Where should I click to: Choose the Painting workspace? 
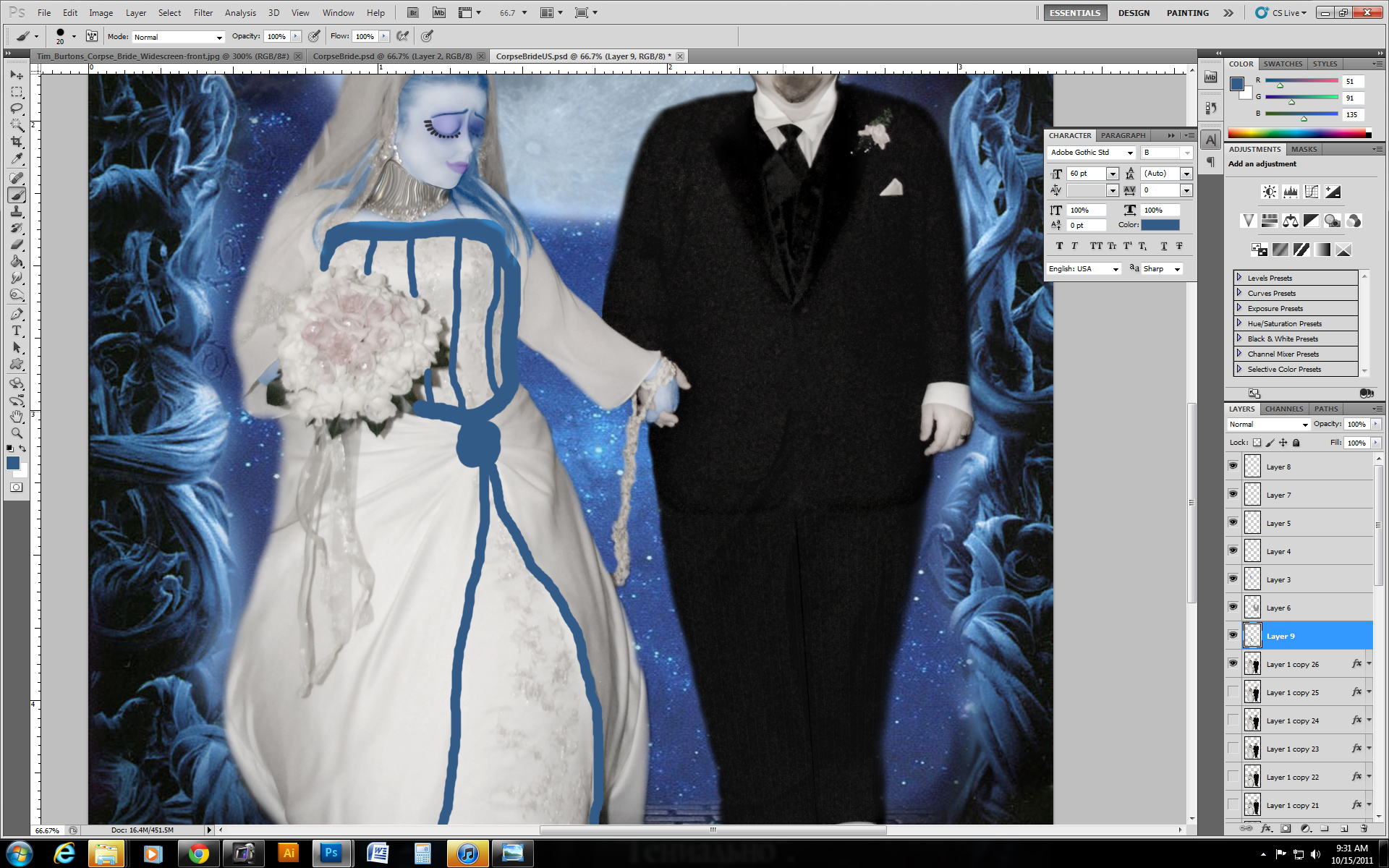point(1187,12)
